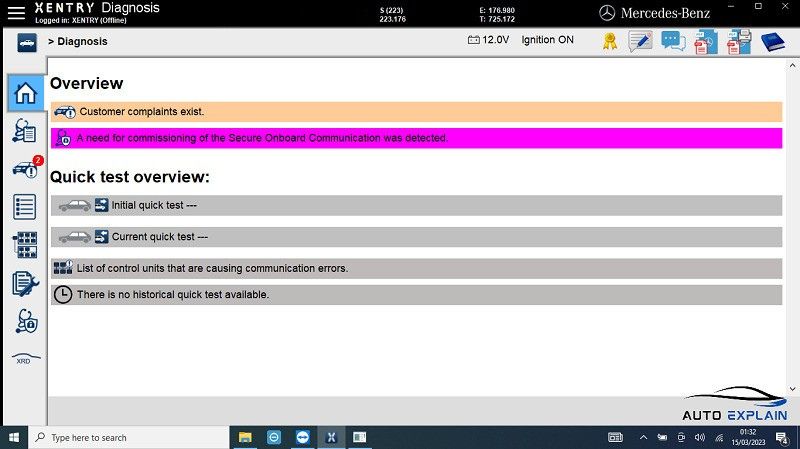Open the blue help book icon
Image resolution: width=800 pixels, height=449 pixels.
772,42
